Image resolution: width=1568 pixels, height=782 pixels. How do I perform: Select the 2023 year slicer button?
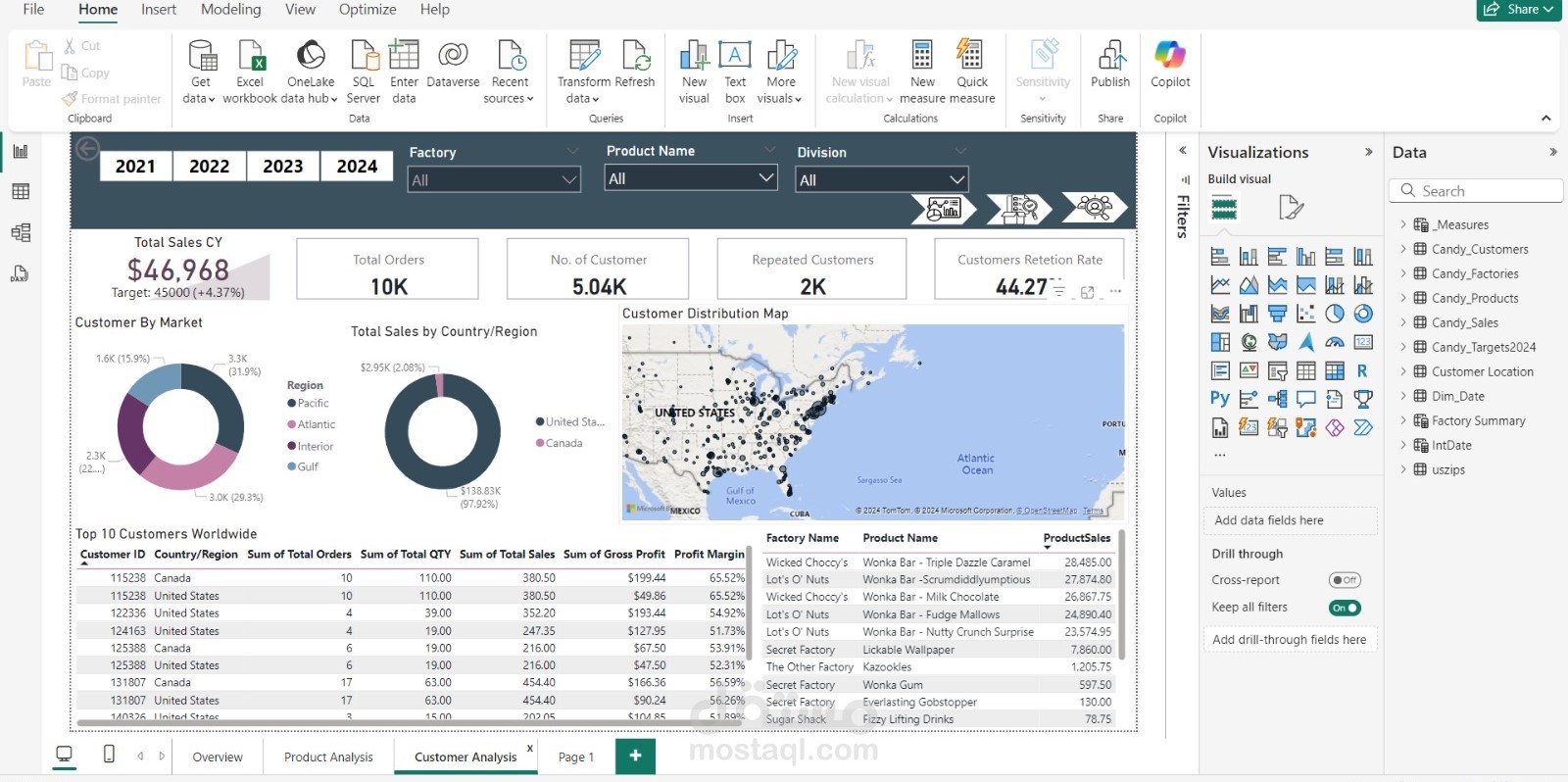pyautogui.click(x=283, y=167)
